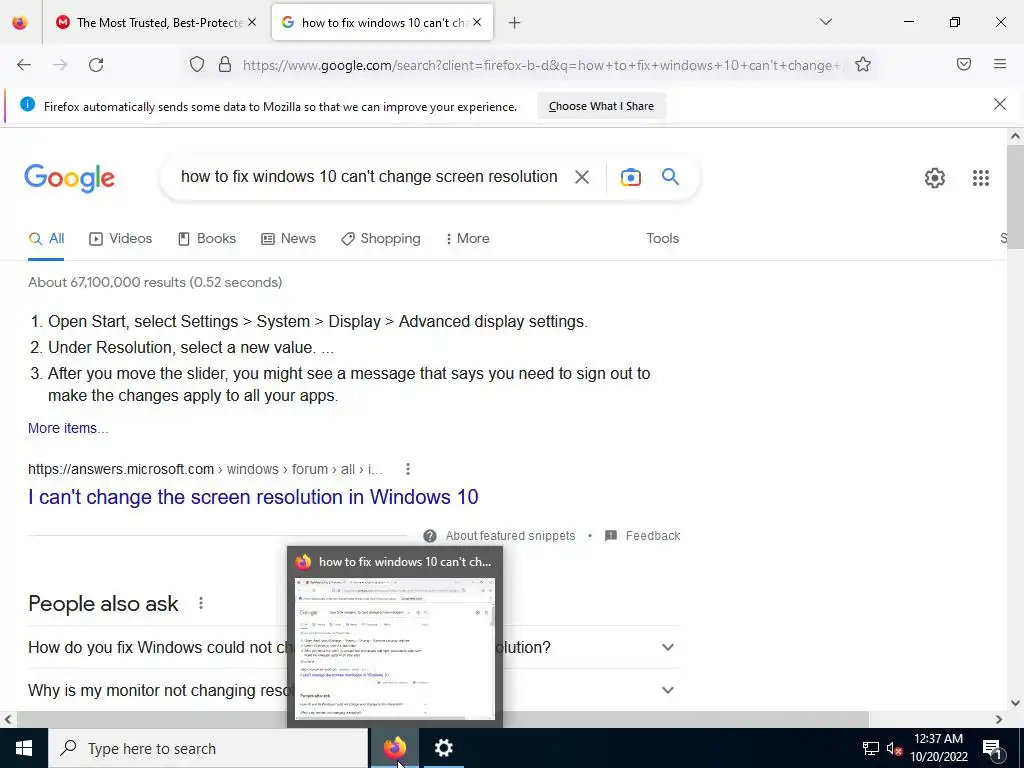Image resolution: width=1024 pixels, height=768 pixels.
Task: Expand 'How do you fix Windows could not' question
Action: pos(354,647)
